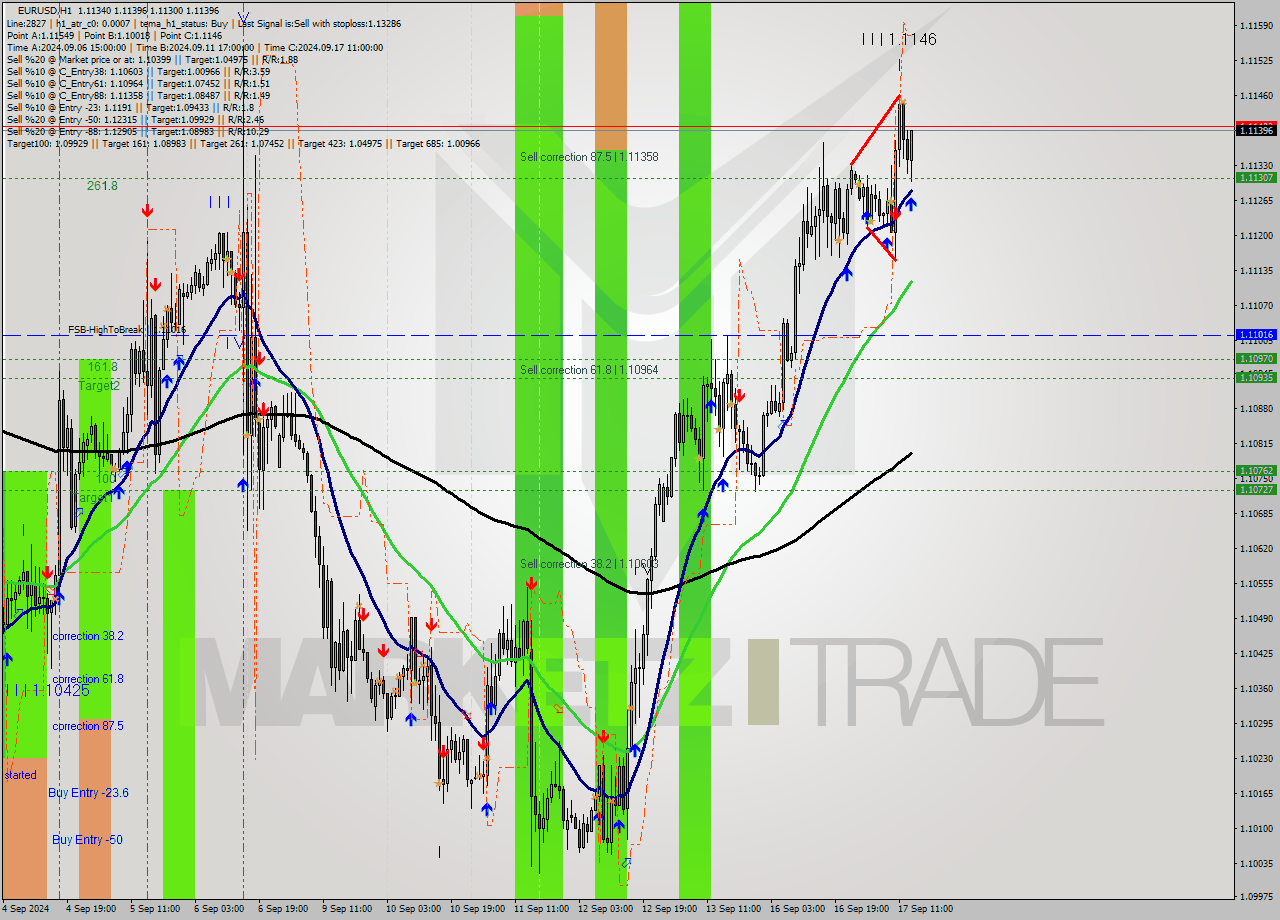
Task: Click the '1.11590' price axis label
Action: [1256, 25]
